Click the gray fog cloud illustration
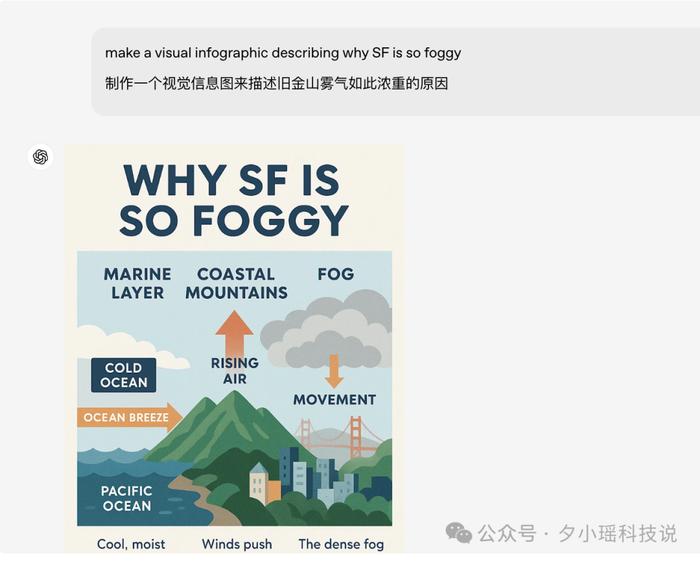The height and width of the screenshot is (562, 700). pos(328,330)
